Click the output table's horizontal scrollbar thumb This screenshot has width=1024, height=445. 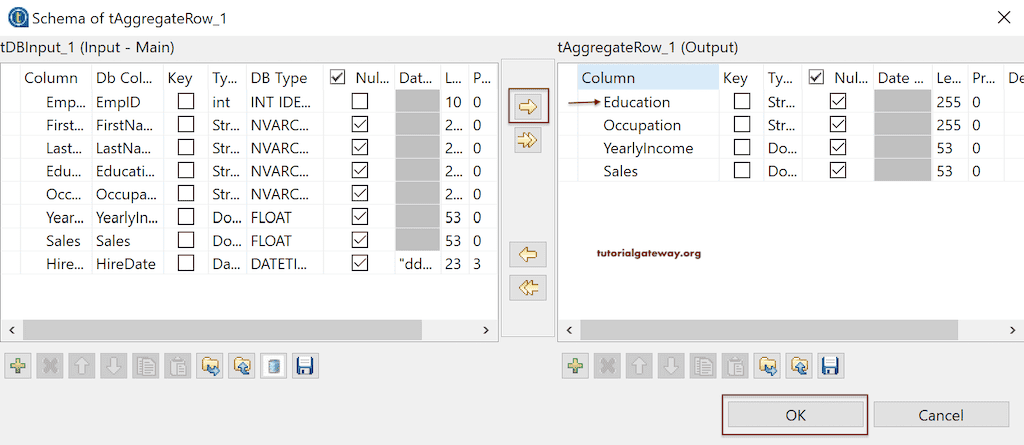[x=769, y=330]
